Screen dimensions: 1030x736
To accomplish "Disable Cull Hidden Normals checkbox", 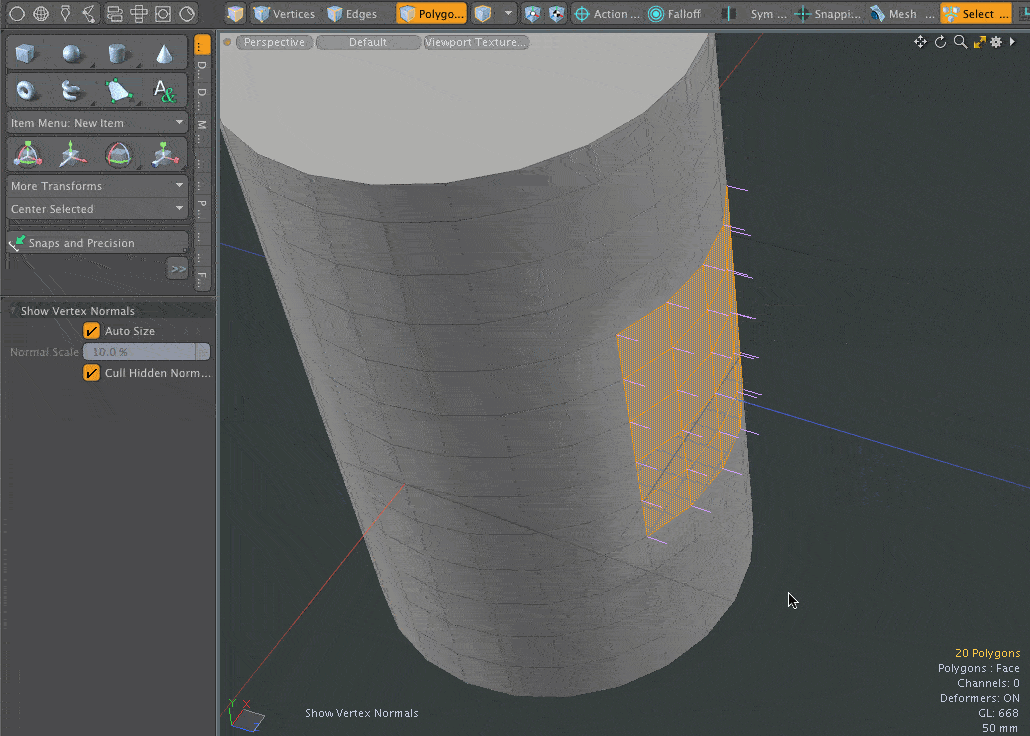I will point(92,373).
